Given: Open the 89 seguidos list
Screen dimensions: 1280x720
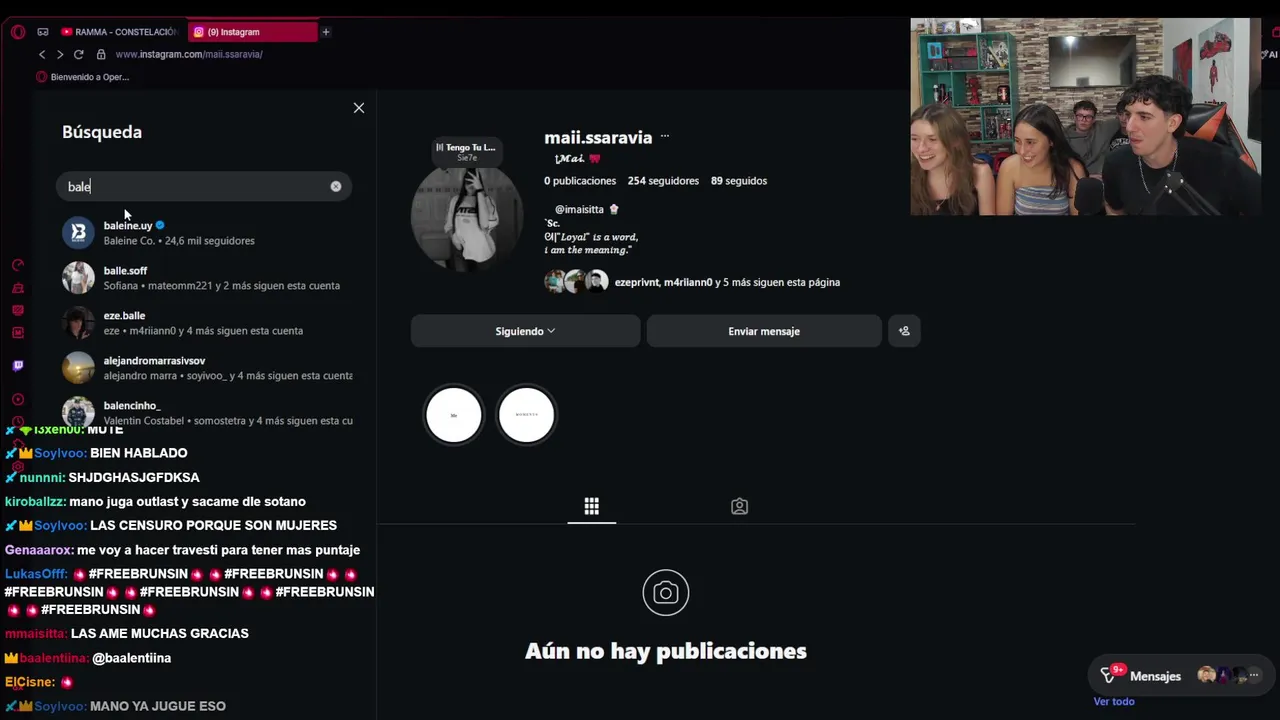Looking at the screenshot, I should pos(739,181).
